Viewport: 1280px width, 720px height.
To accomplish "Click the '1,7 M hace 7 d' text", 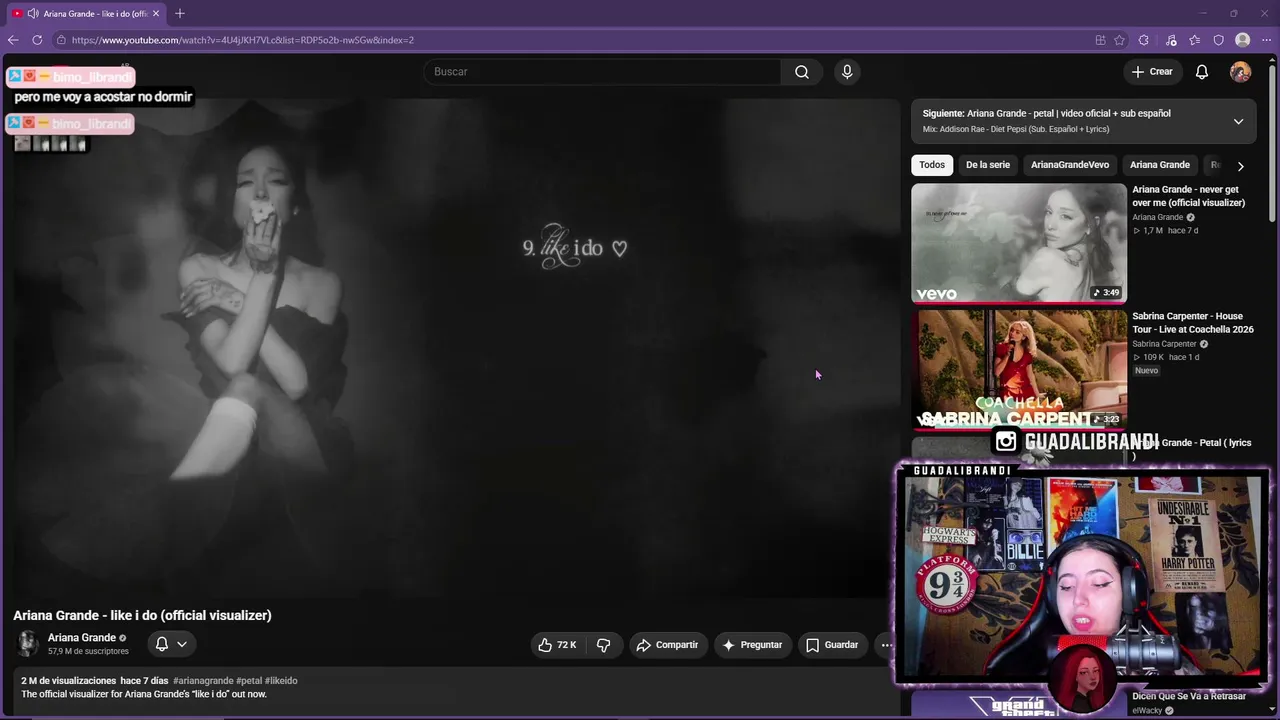I will [1170, 231].
